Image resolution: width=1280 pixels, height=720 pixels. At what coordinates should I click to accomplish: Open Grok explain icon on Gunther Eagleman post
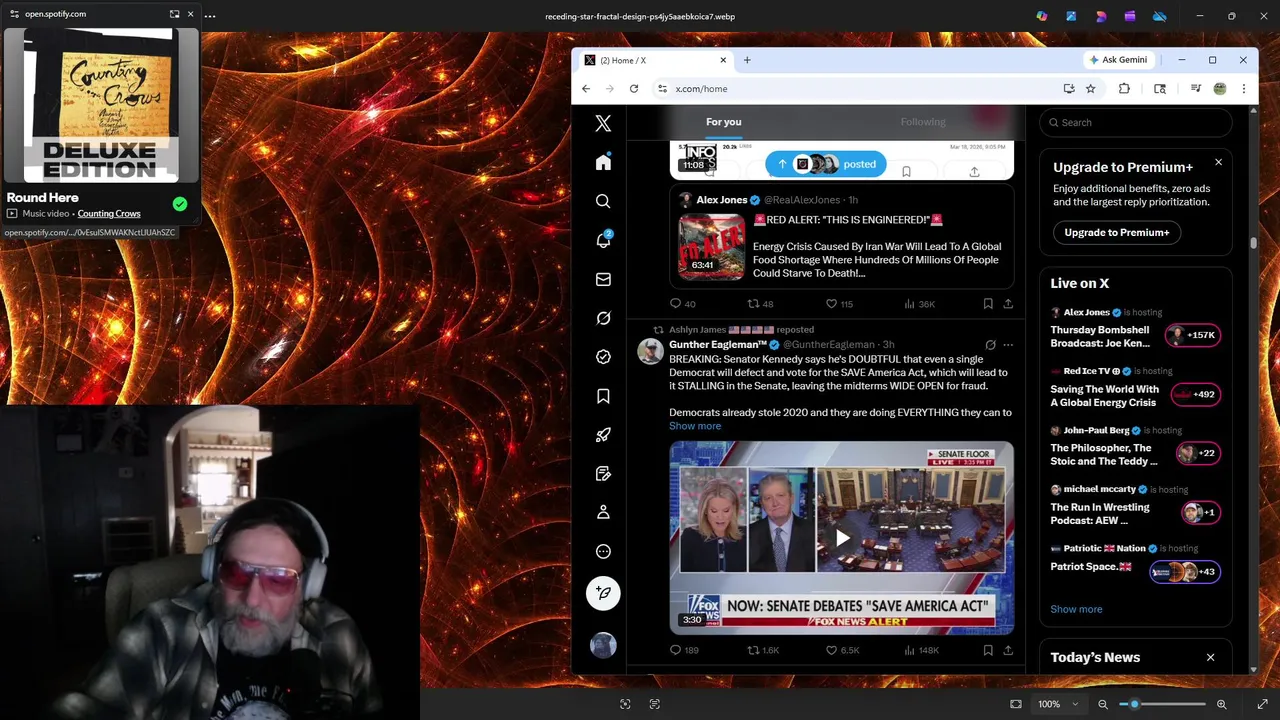pyautogui.click(x=990, y=345)
